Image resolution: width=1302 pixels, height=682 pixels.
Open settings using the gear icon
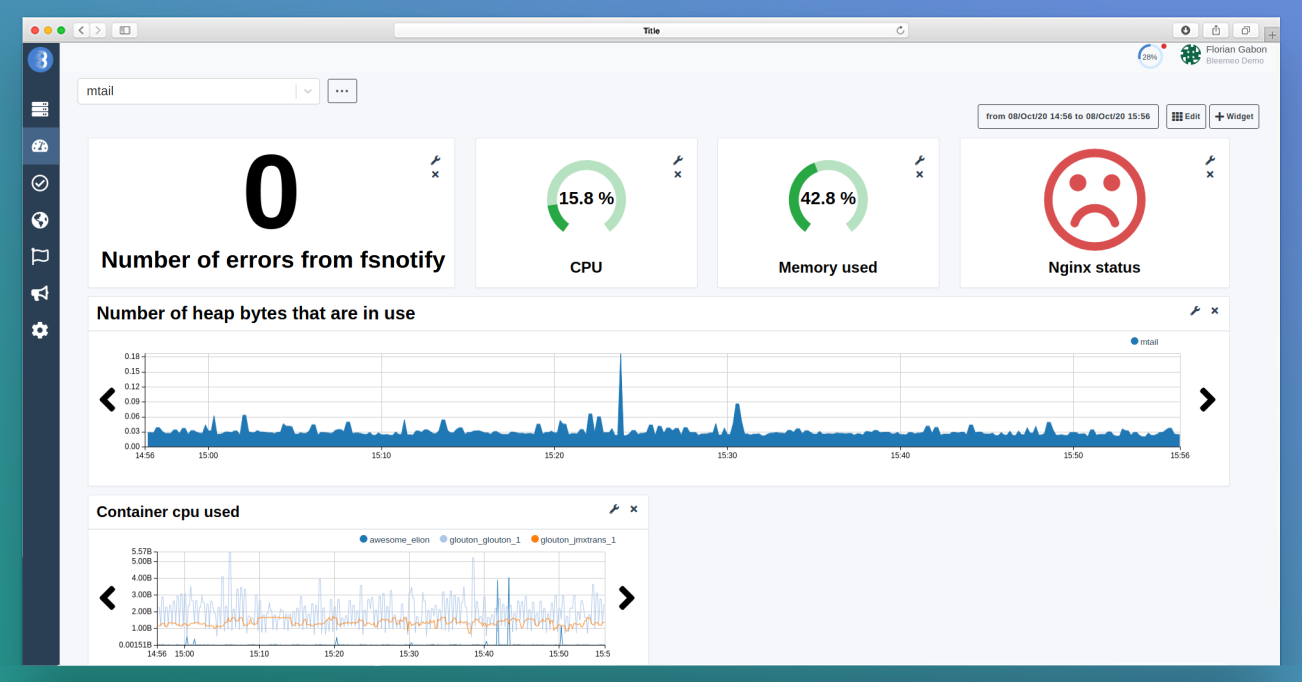pos(40,330)
